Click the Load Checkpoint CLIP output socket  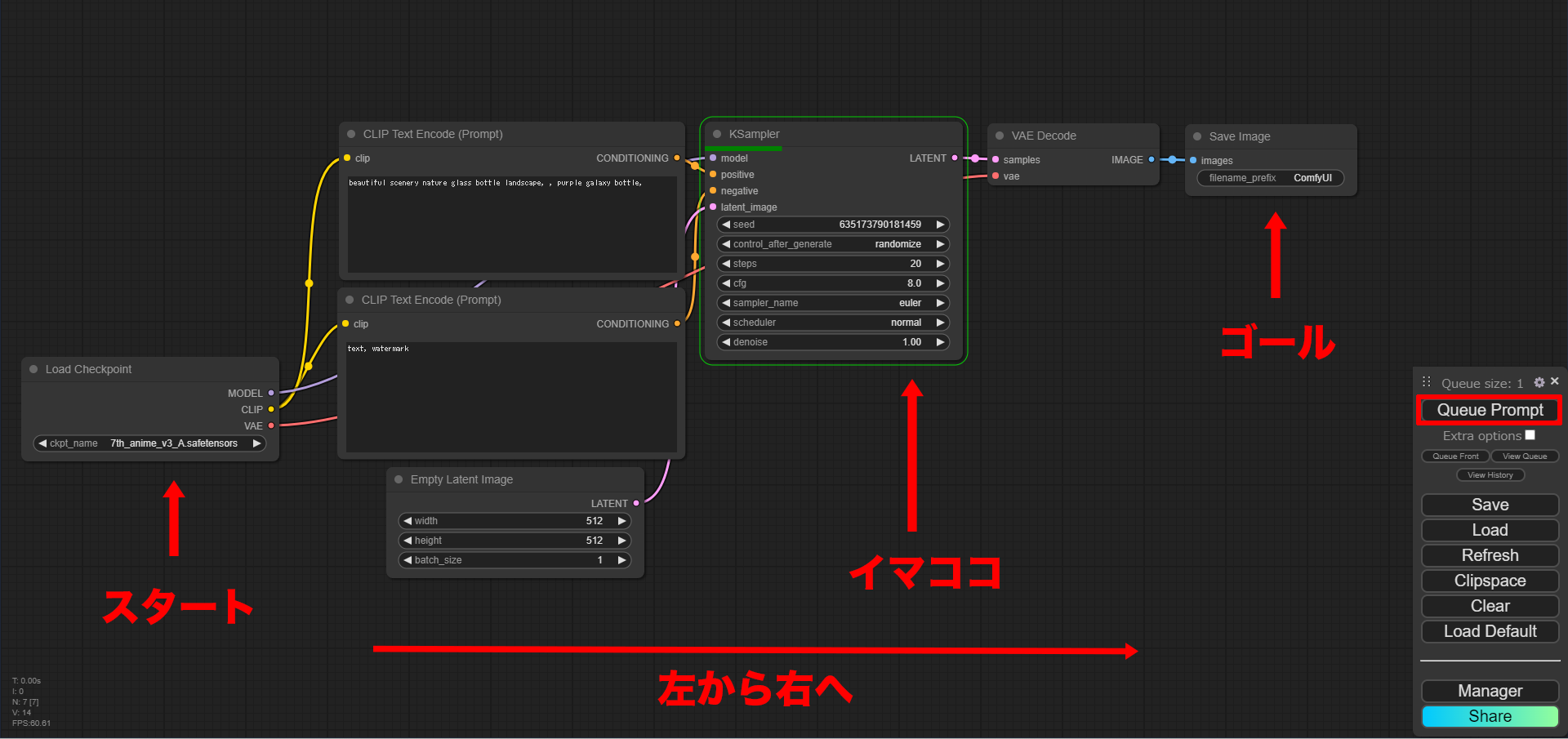point(271,410)
